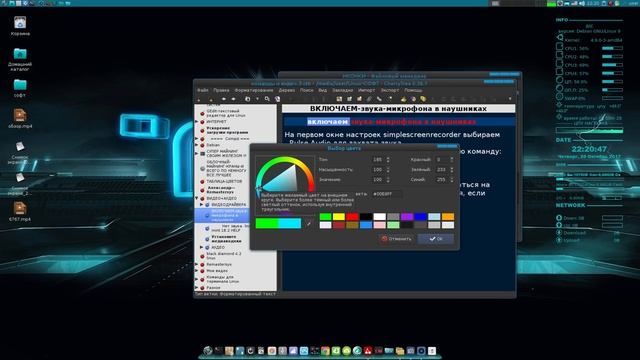The height and width of the screenshot is (360, 640).
Task: Click the Отменить button
Action: tap(396, 239)
